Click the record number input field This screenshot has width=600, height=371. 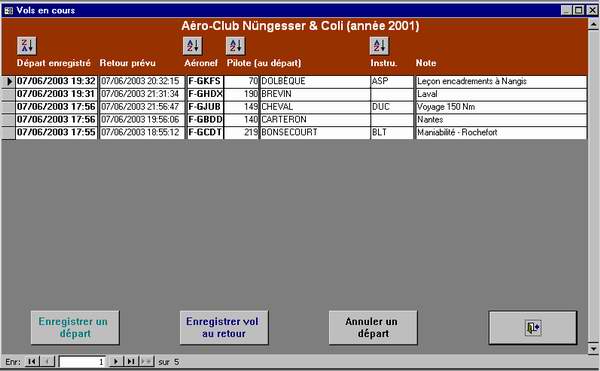click(82, 361)
